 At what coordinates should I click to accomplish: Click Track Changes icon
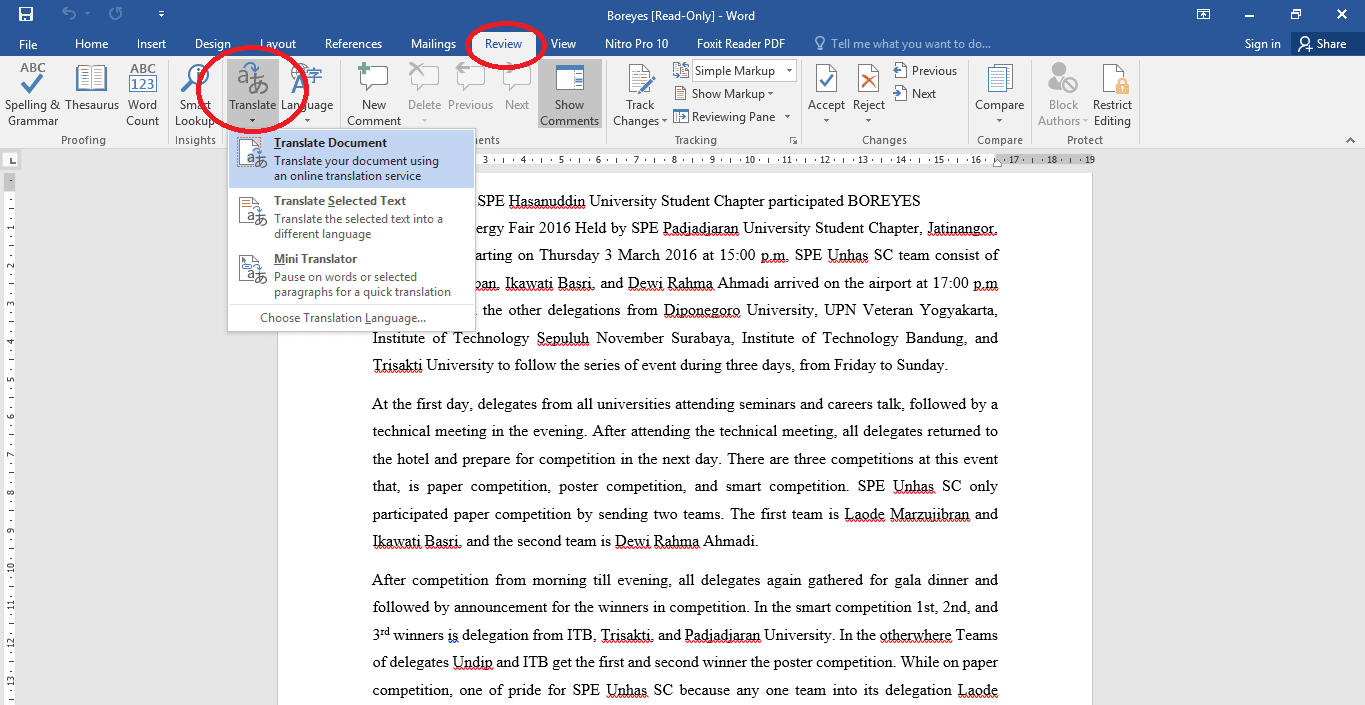[640, 79]
